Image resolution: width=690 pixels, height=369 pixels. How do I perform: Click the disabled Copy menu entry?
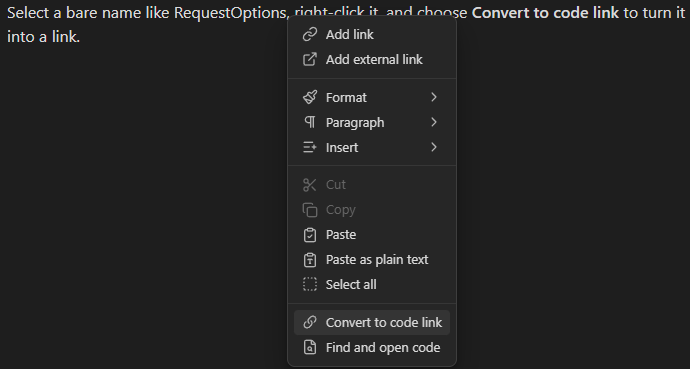point(372,210)
